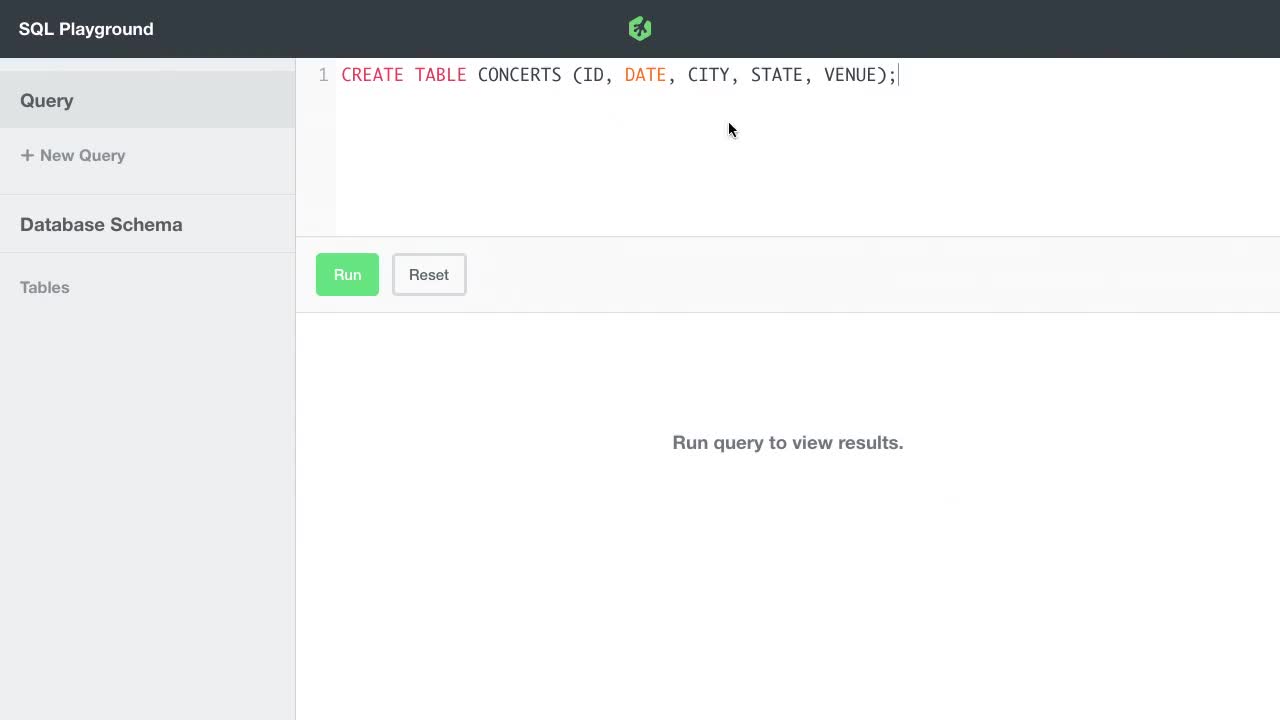Click the semicolon ending the SQL statement

pos(893,75)
